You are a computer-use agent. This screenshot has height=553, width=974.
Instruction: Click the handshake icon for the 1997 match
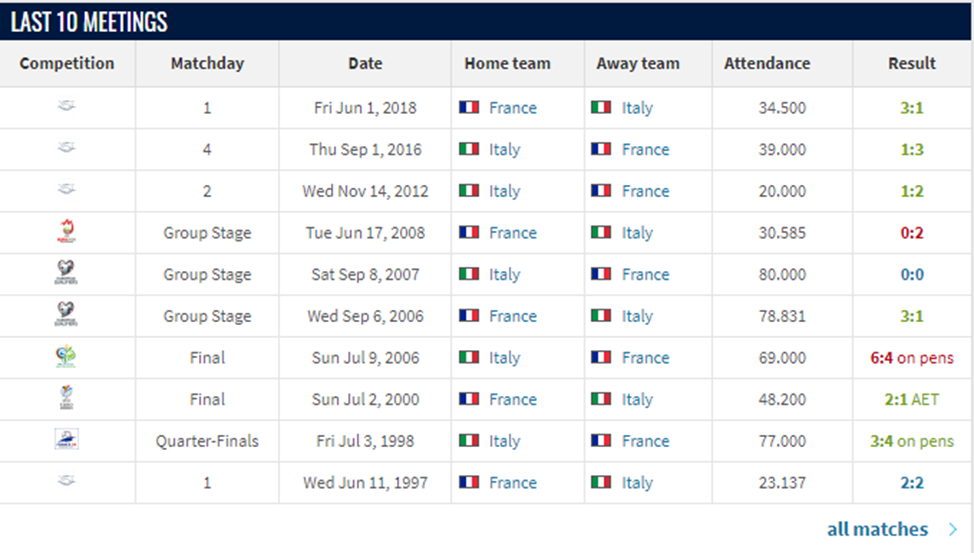click(66, 481)
